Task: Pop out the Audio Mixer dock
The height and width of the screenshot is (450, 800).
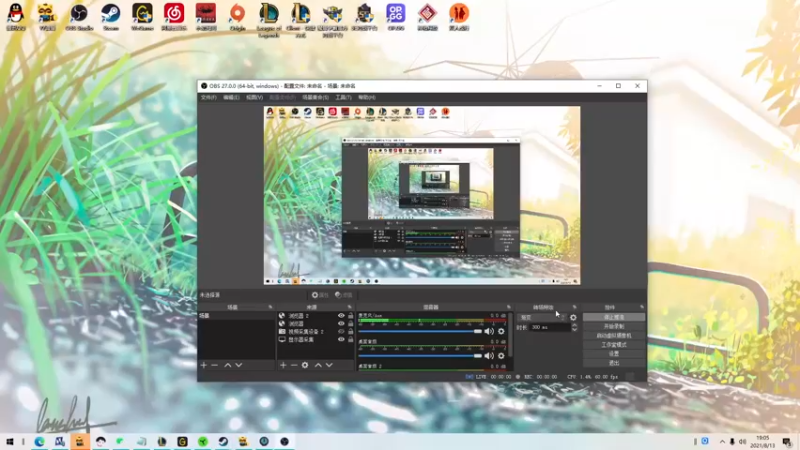Action: pyautogui.click(x=509, y=307)
